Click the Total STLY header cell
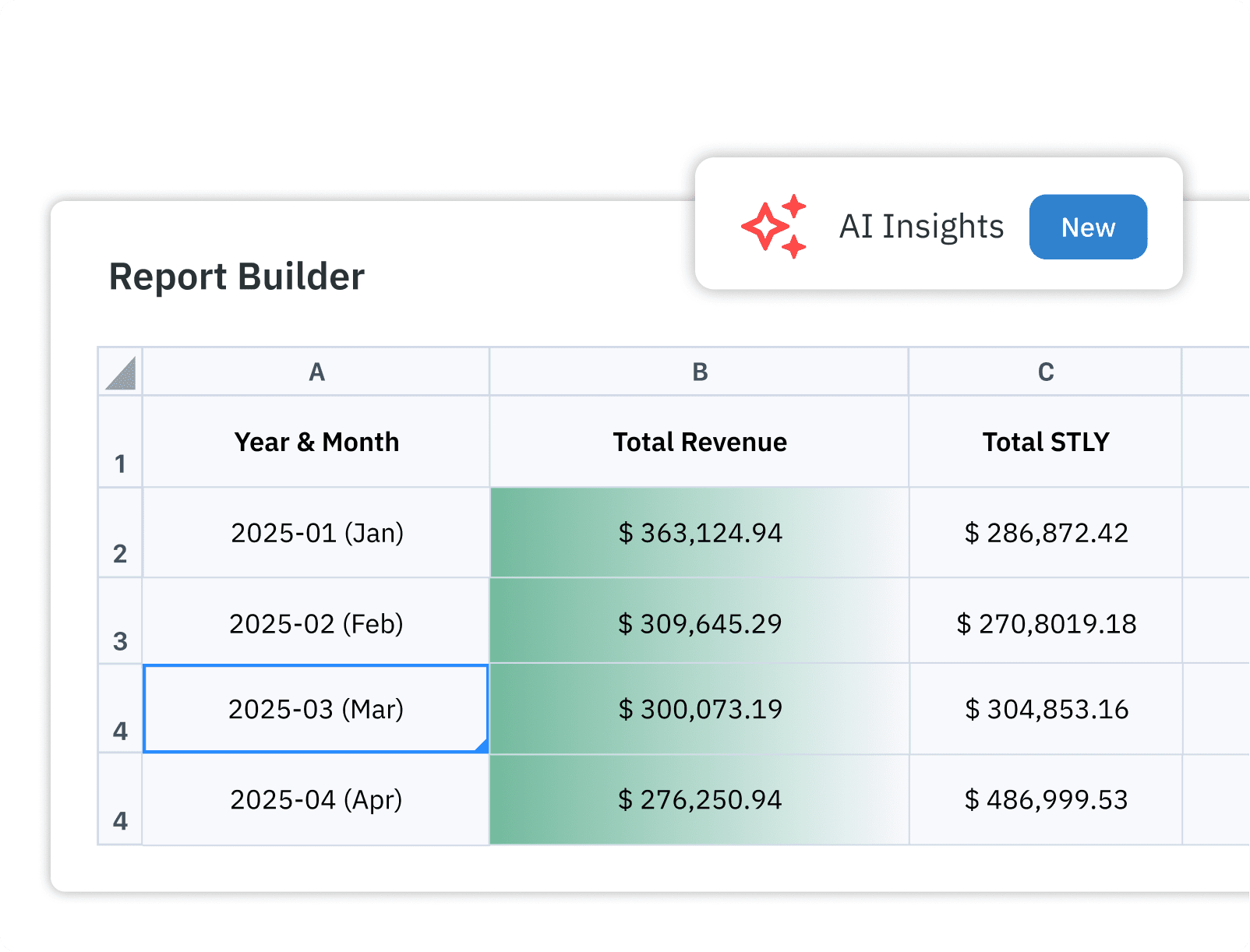 [1045, 443]
